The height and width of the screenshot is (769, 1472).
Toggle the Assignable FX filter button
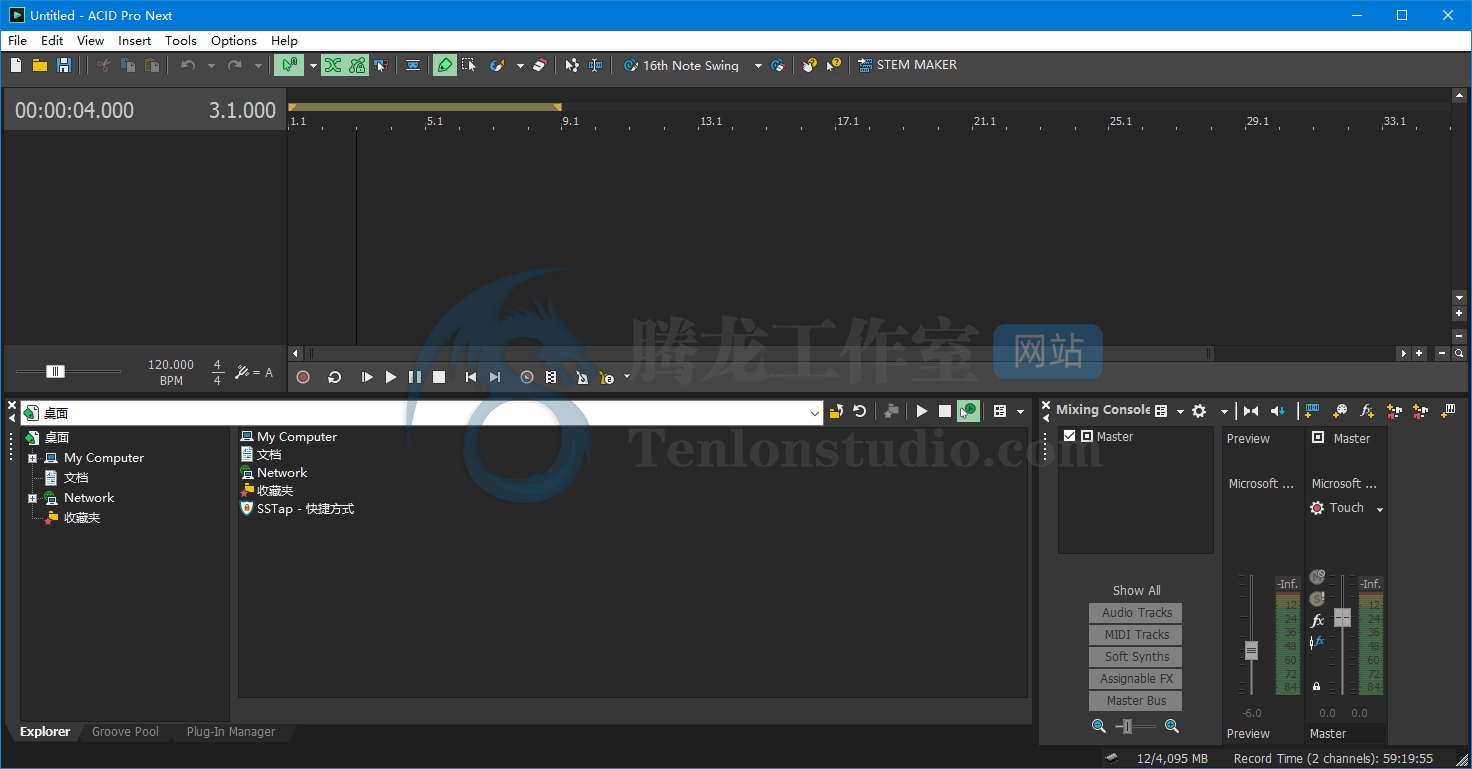click(x=1136, y=679)
